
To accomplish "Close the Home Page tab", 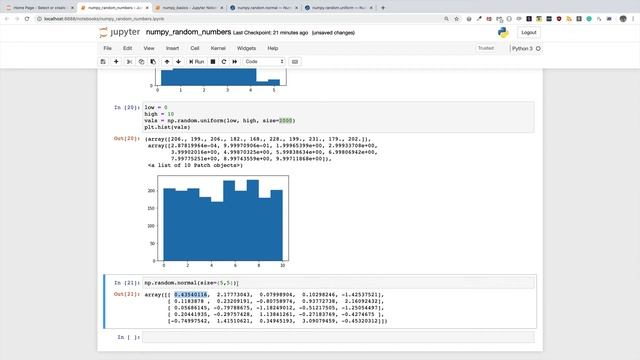I will (72, 8).
